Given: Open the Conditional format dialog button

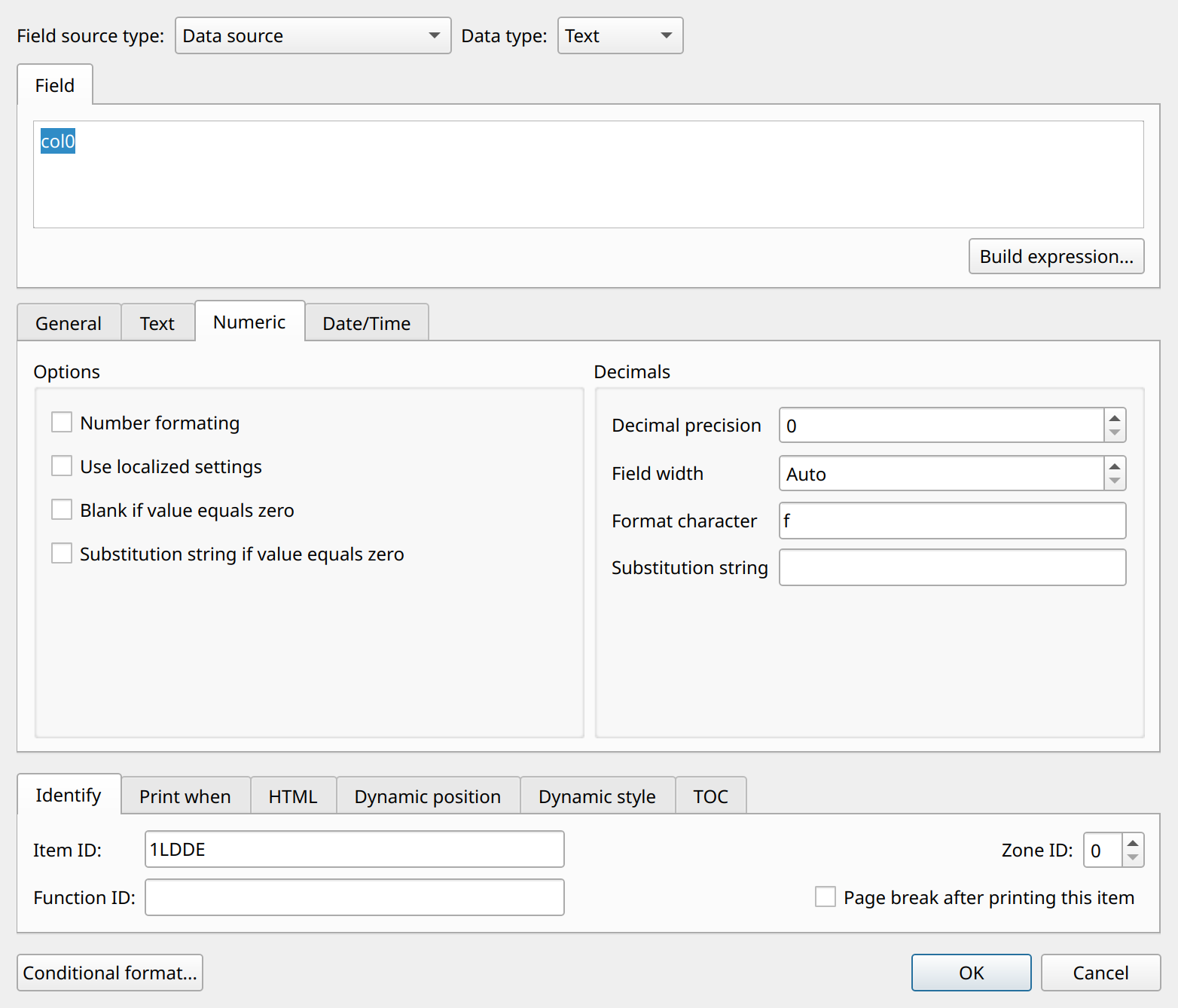Looking at the screenshot, I should click(110, 973).
